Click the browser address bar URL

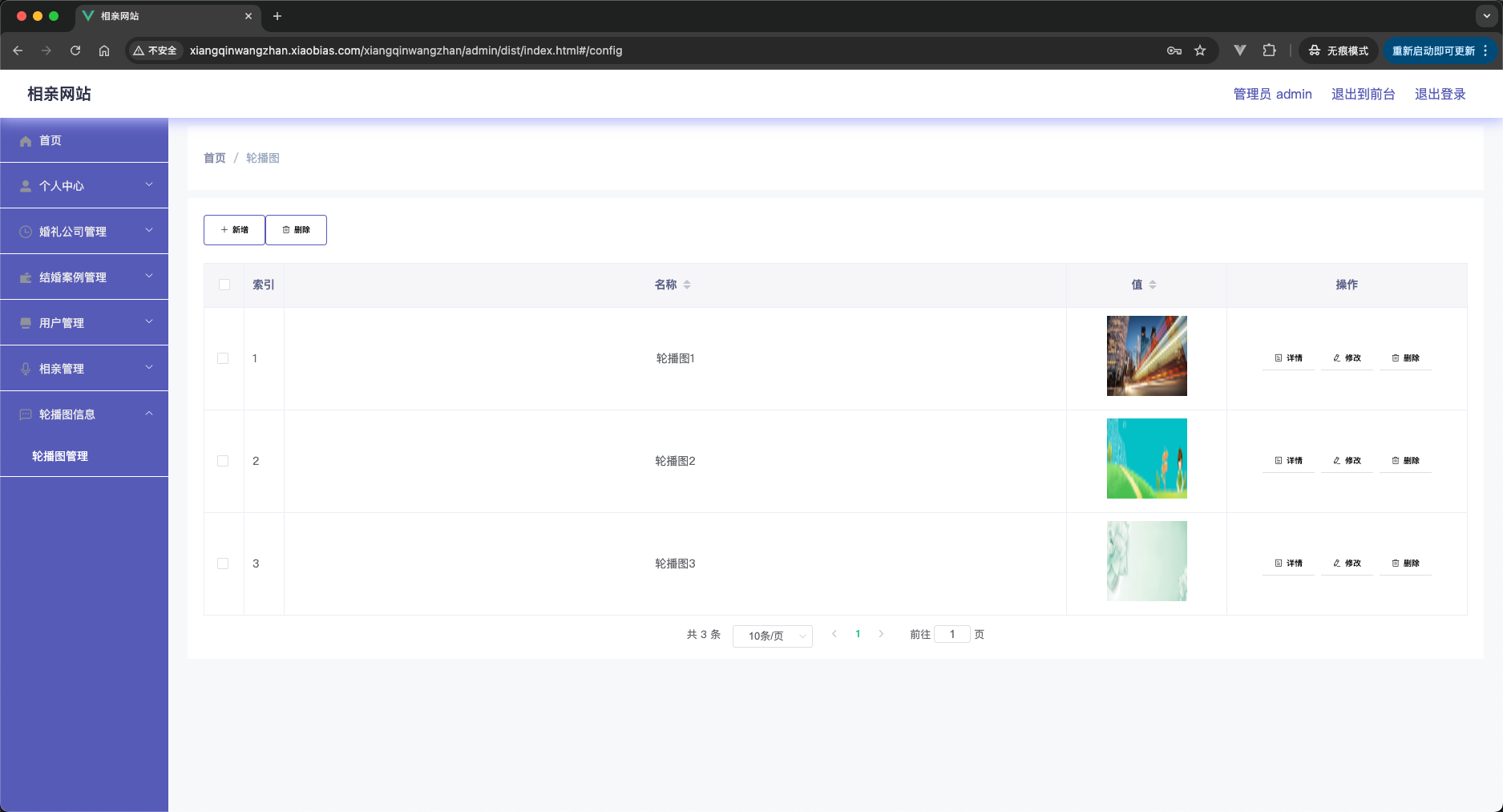tap(406, 50)
